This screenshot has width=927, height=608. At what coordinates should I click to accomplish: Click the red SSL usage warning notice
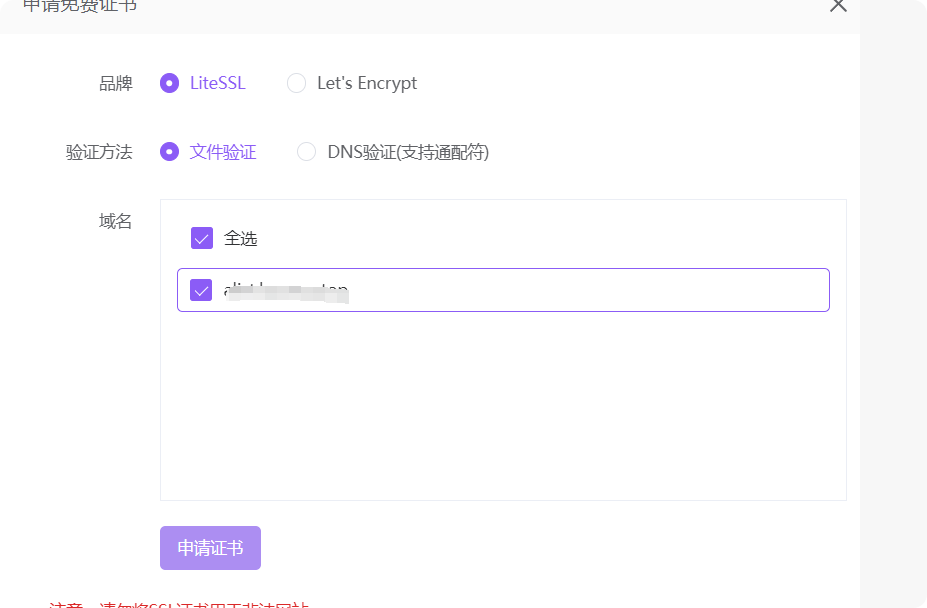(x=170, y=604)
